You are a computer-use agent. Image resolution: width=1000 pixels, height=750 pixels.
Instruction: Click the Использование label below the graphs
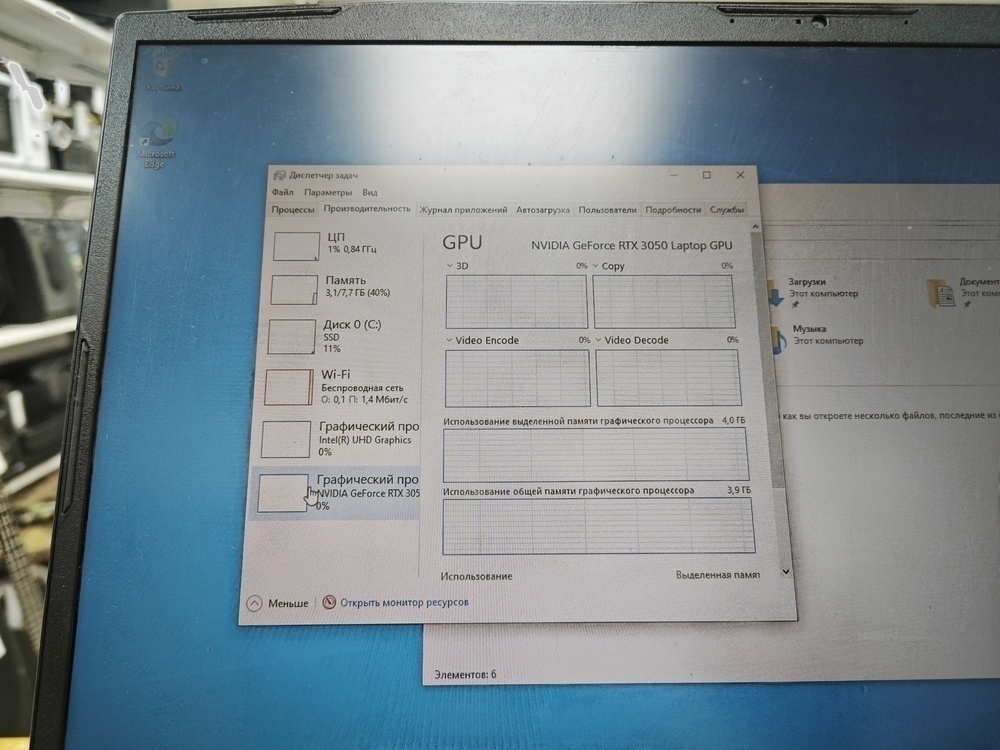(x=476, y=576)
